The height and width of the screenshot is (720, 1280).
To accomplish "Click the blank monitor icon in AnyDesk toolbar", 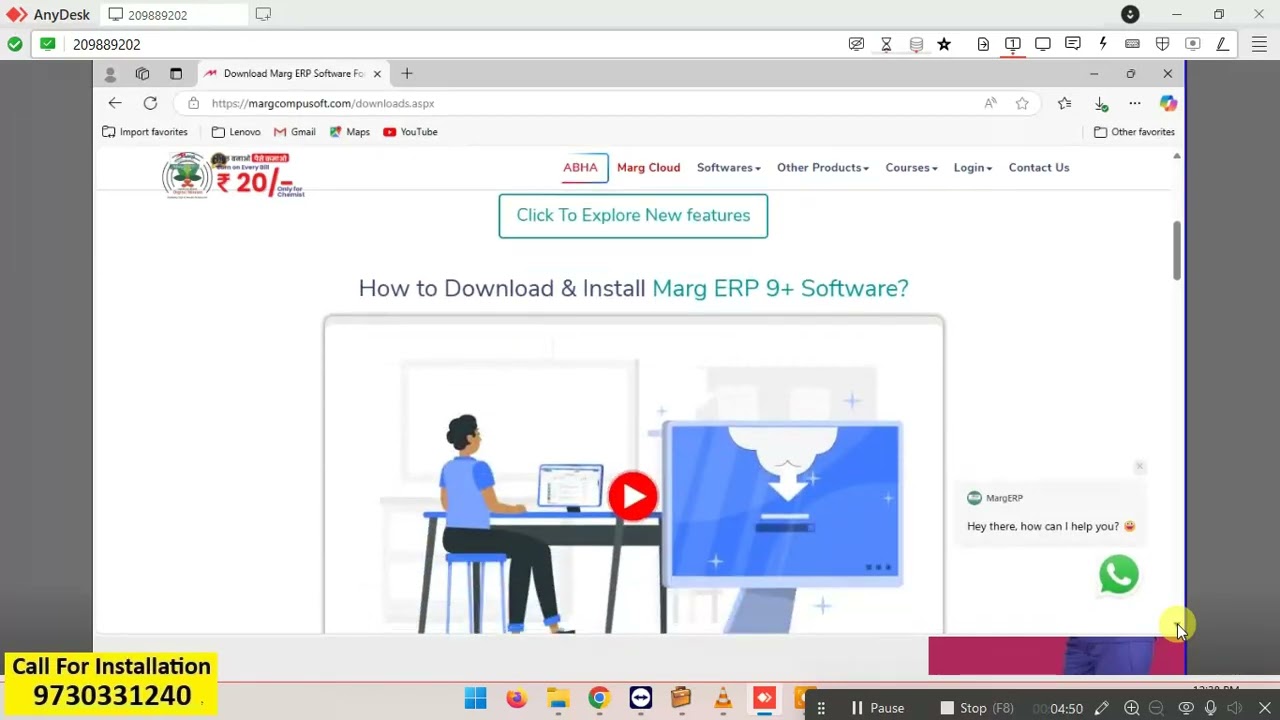I will coord(1043,44).
